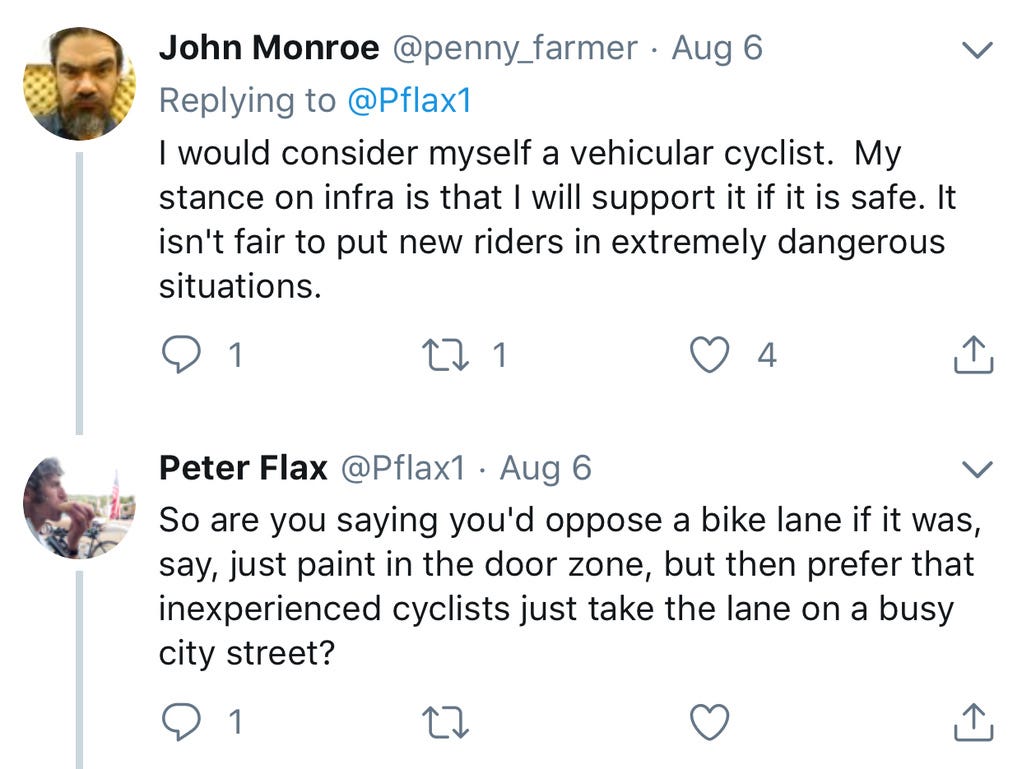Open John Monroe's display name
1022x769 pixels.
pyautogui.click(x=269, y=48)
